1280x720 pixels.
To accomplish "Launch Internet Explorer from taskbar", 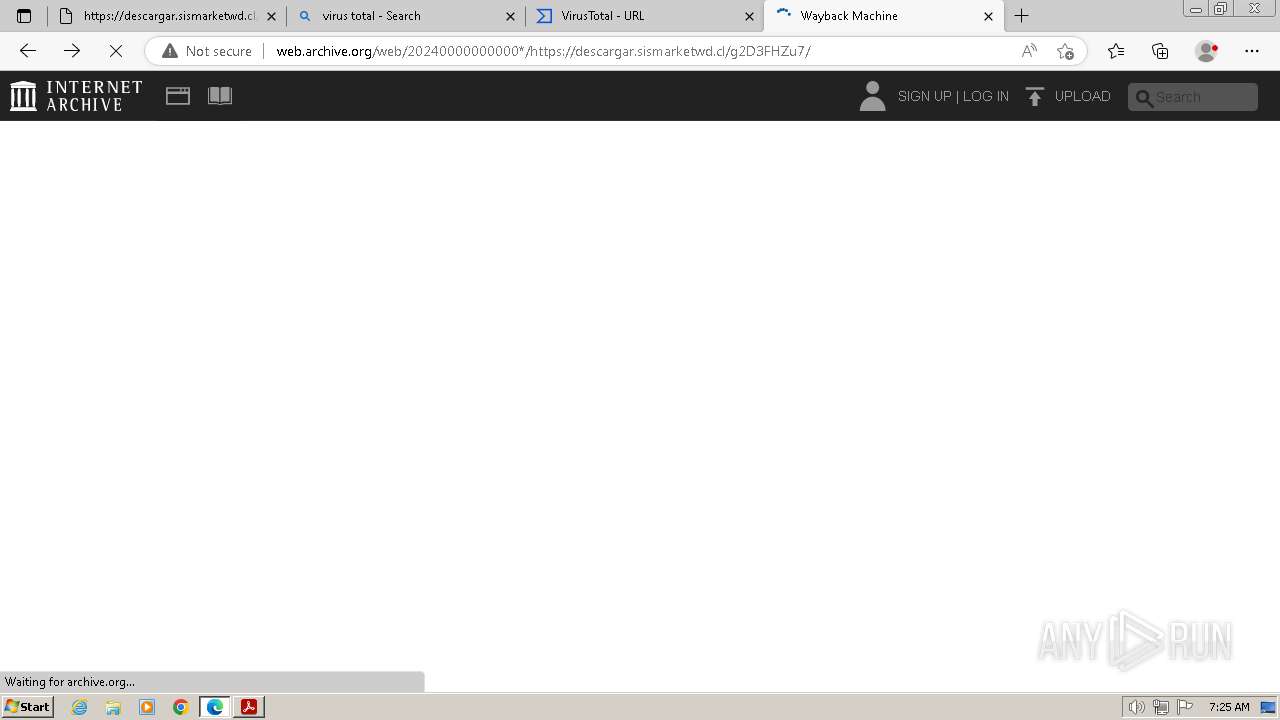I will pos(80,707).
